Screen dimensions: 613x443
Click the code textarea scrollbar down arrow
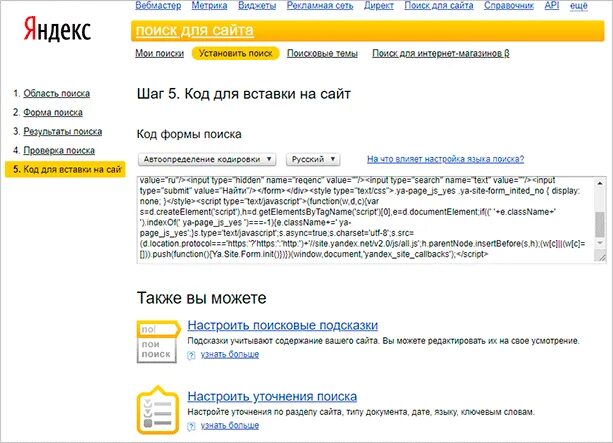(x=600, y=244)
